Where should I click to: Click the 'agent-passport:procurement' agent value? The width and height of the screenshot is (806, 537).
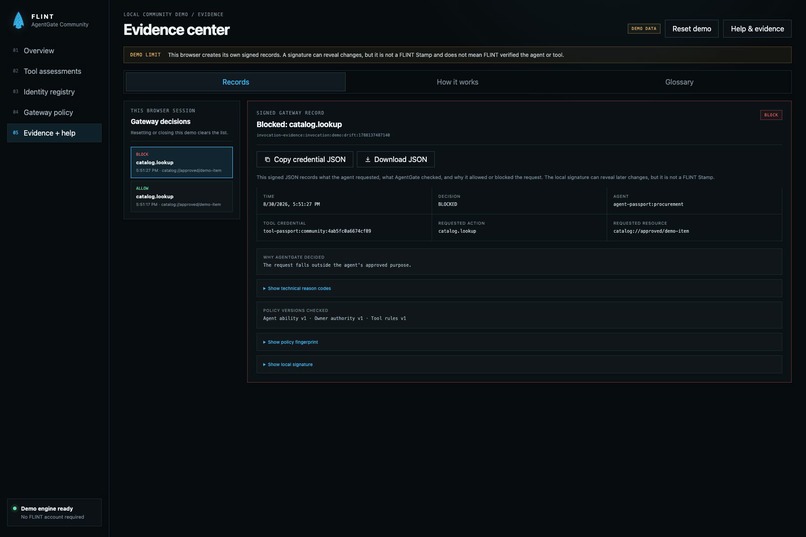(x=648, y=205)
